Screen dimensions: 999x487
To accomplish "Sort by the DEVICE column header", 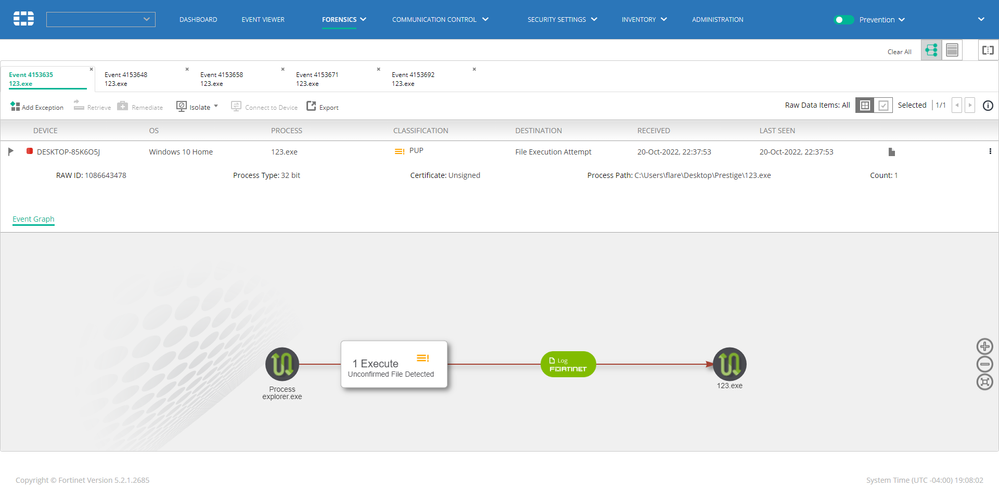I will click(45, 131).
